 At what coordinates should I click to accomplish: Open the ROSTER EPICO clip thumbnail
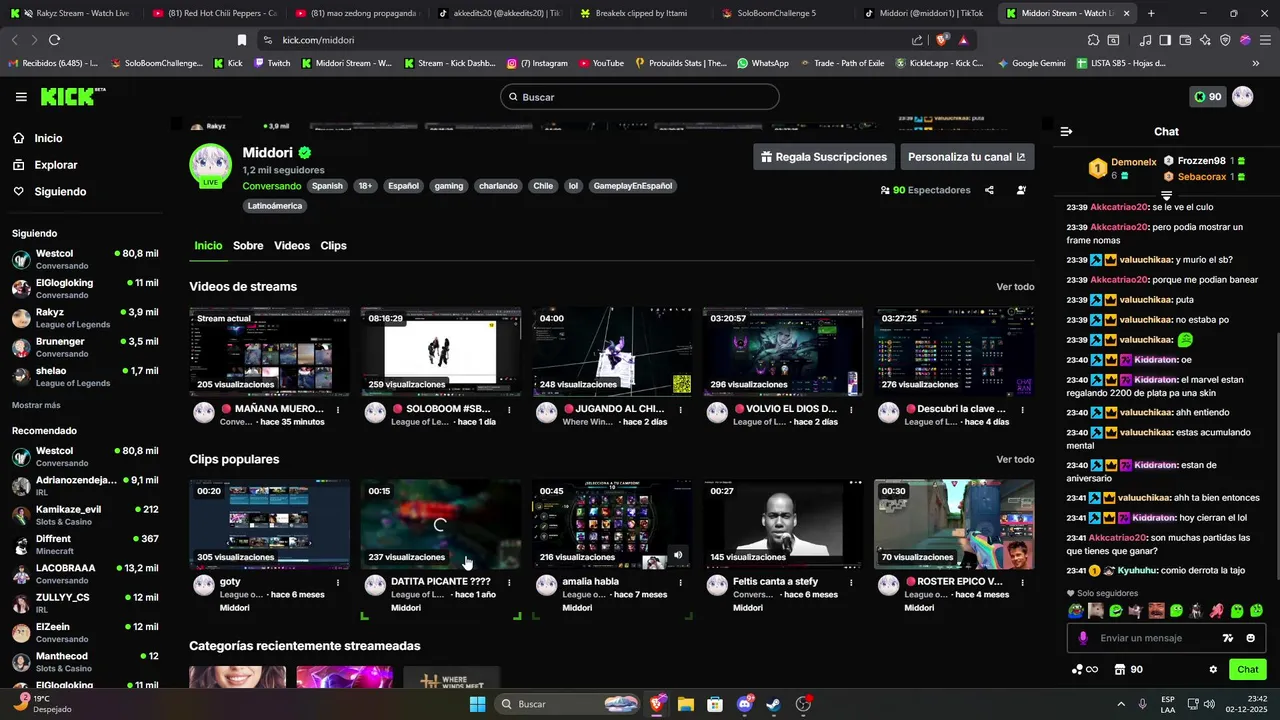pos(954,524)
